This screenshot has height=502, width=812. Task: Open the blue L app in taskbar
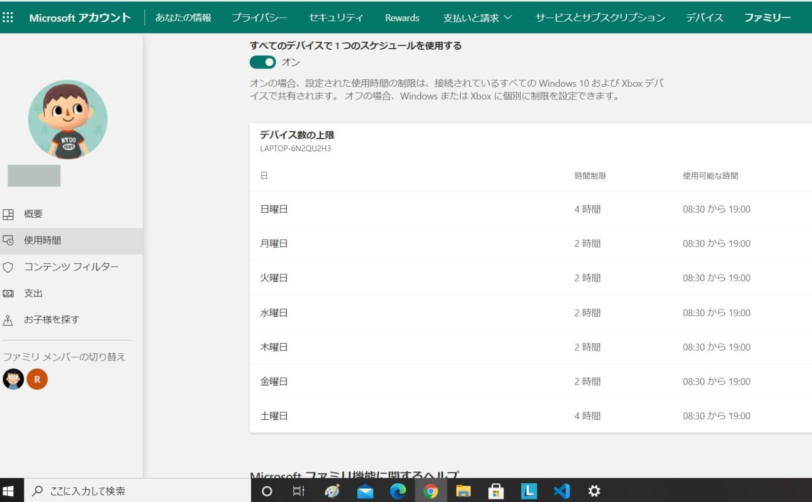click(x=529, y=491)
